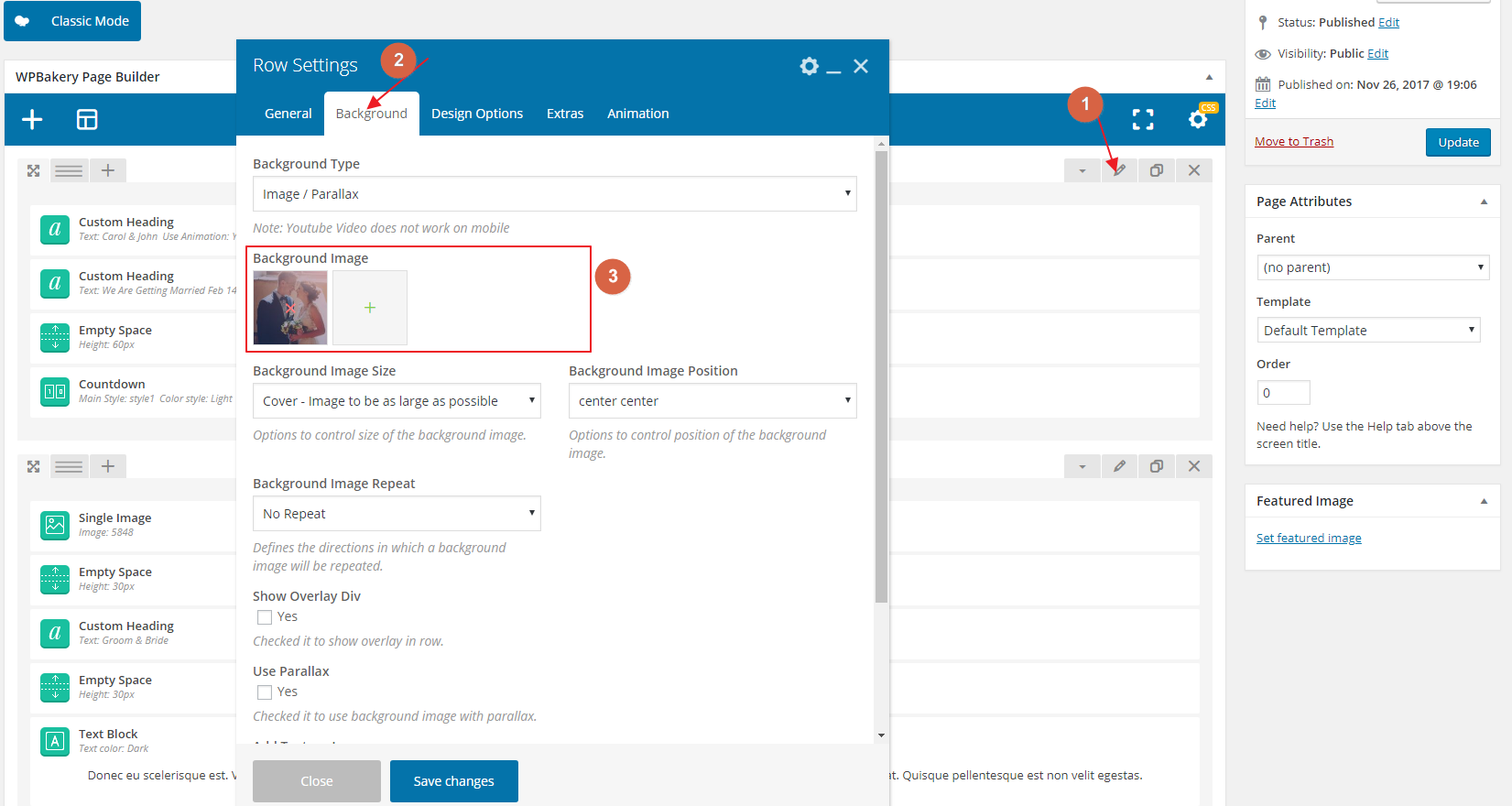Delete second row X icon

tap(1194, 466)
